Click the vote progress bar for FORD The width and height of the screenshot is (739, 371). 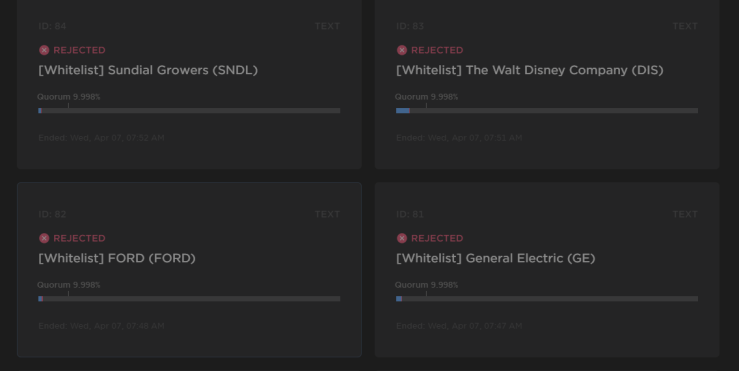pos(189,299)
